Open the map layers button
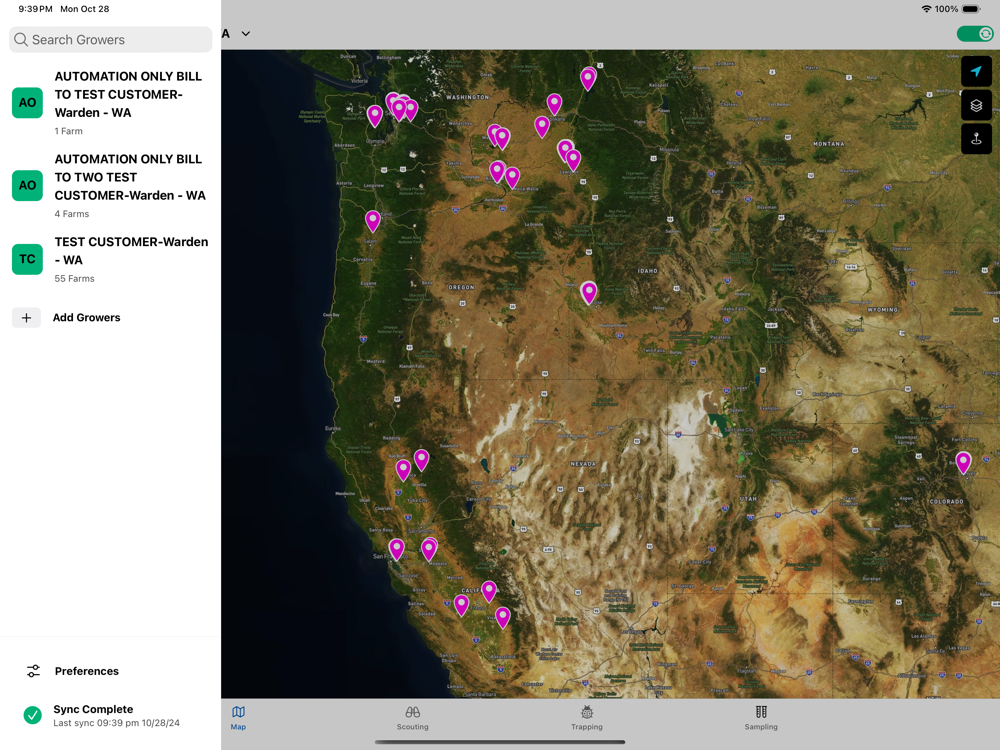The width and height of the screenshot is (1000, 750). pyautogui.click(x=976, y=105)
